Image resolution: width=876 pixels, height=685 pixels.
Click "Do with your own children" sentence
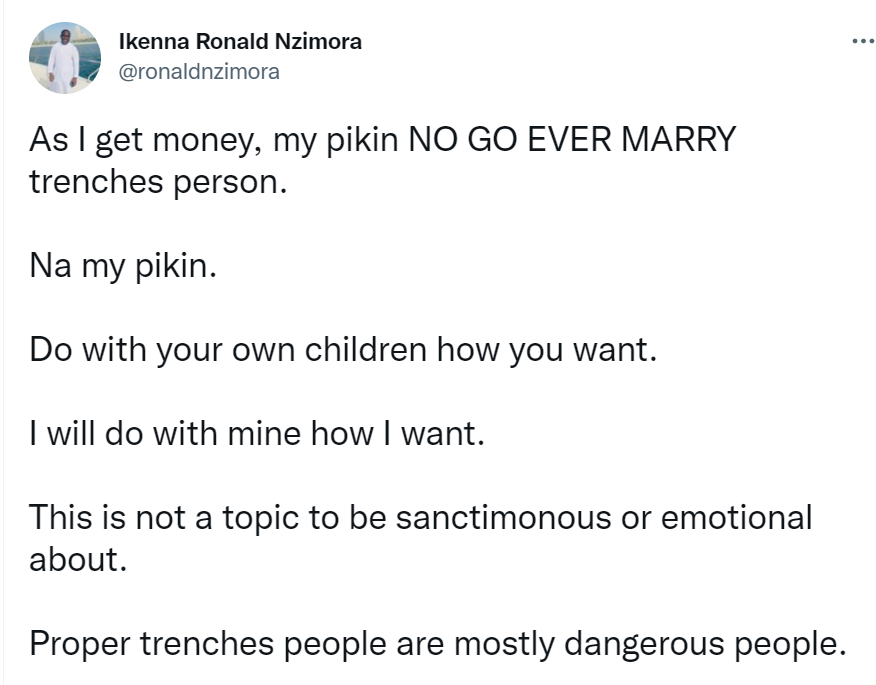(343, 353)
